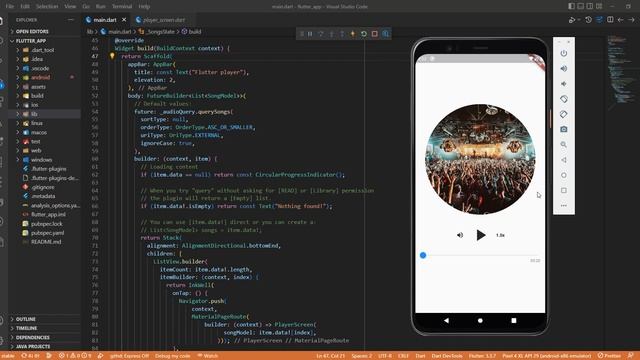Viewport: 640px width, 360px height.
Task: Click the lightbulb code action on line 47
Action: click(112, 56)
